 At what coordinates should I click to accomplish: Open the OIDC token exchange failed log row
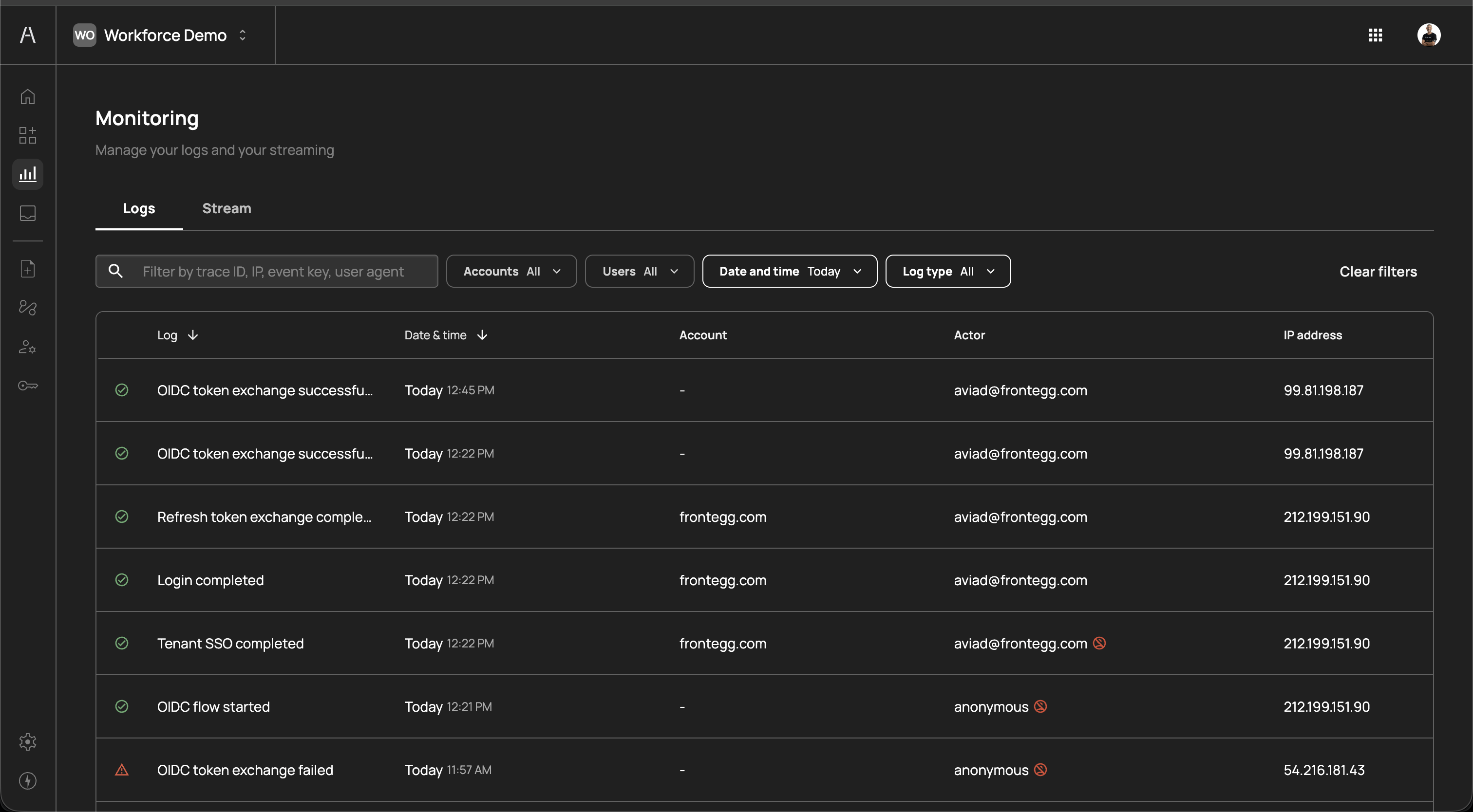pos(245,770)
